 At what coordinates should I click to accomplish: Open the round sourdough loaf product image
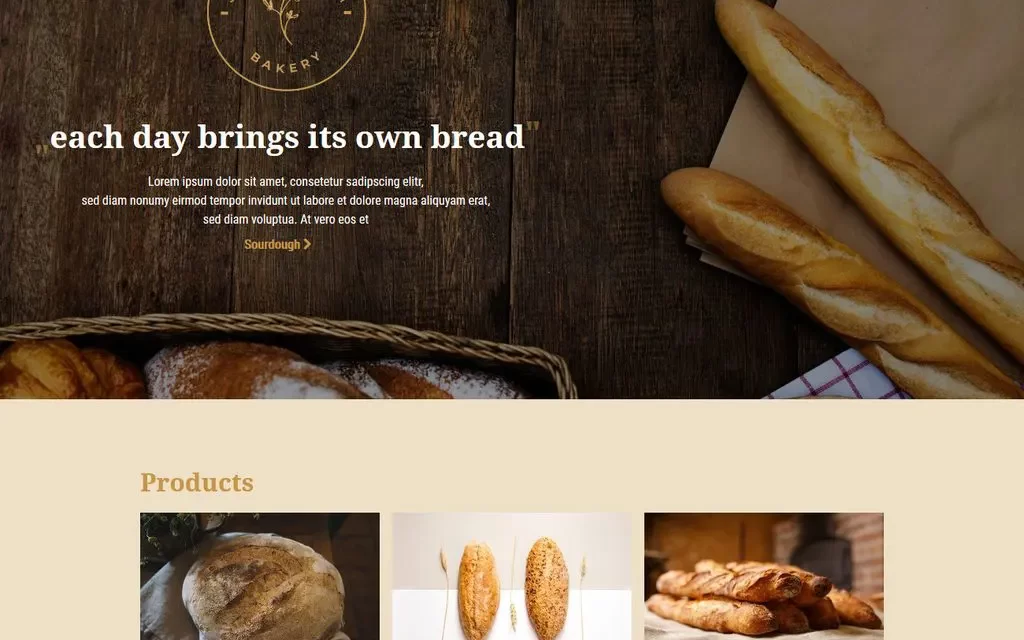click(260, 576)
